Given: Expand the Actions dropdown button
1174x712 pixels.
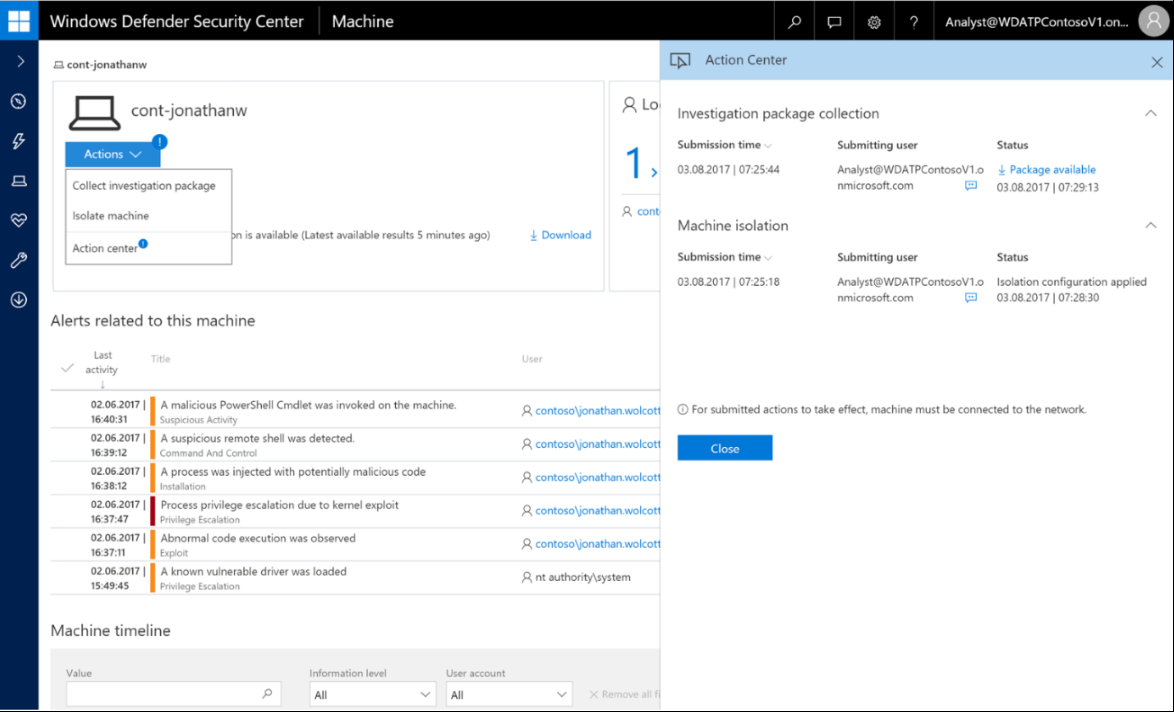Looking at the screenshot, I should tap(112, 154).
